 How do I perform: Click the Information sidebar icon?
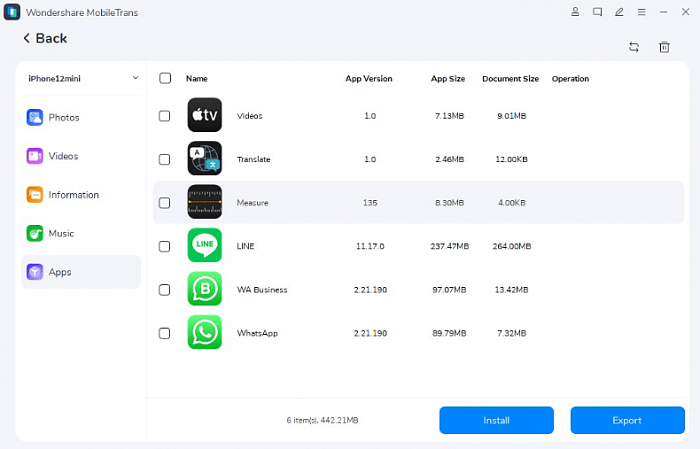click(x=35, y=195)
